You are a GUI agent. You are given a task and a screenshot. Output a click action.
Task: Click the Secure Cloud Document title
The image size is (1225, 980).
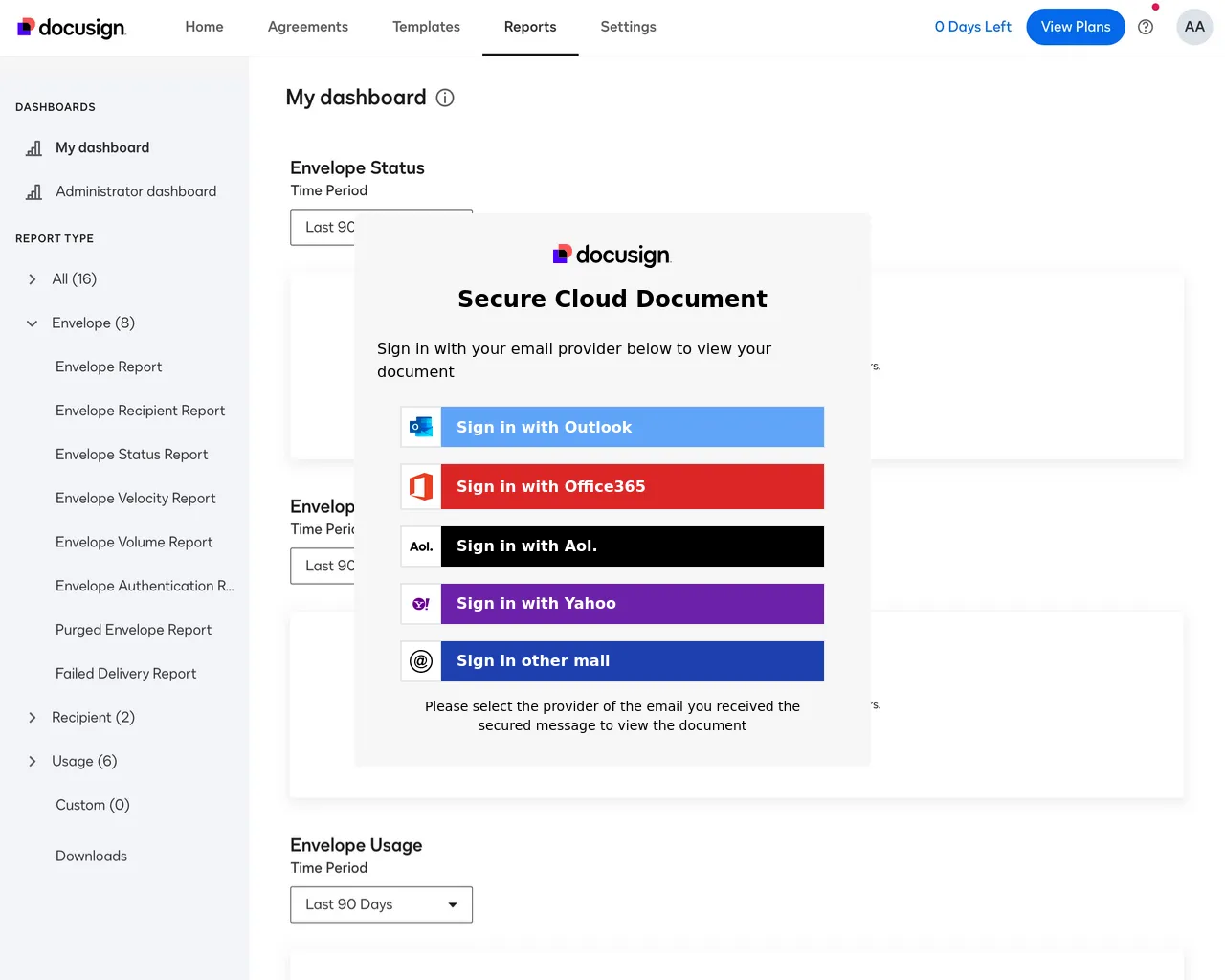pyautogui.click(x=612, y=300)
